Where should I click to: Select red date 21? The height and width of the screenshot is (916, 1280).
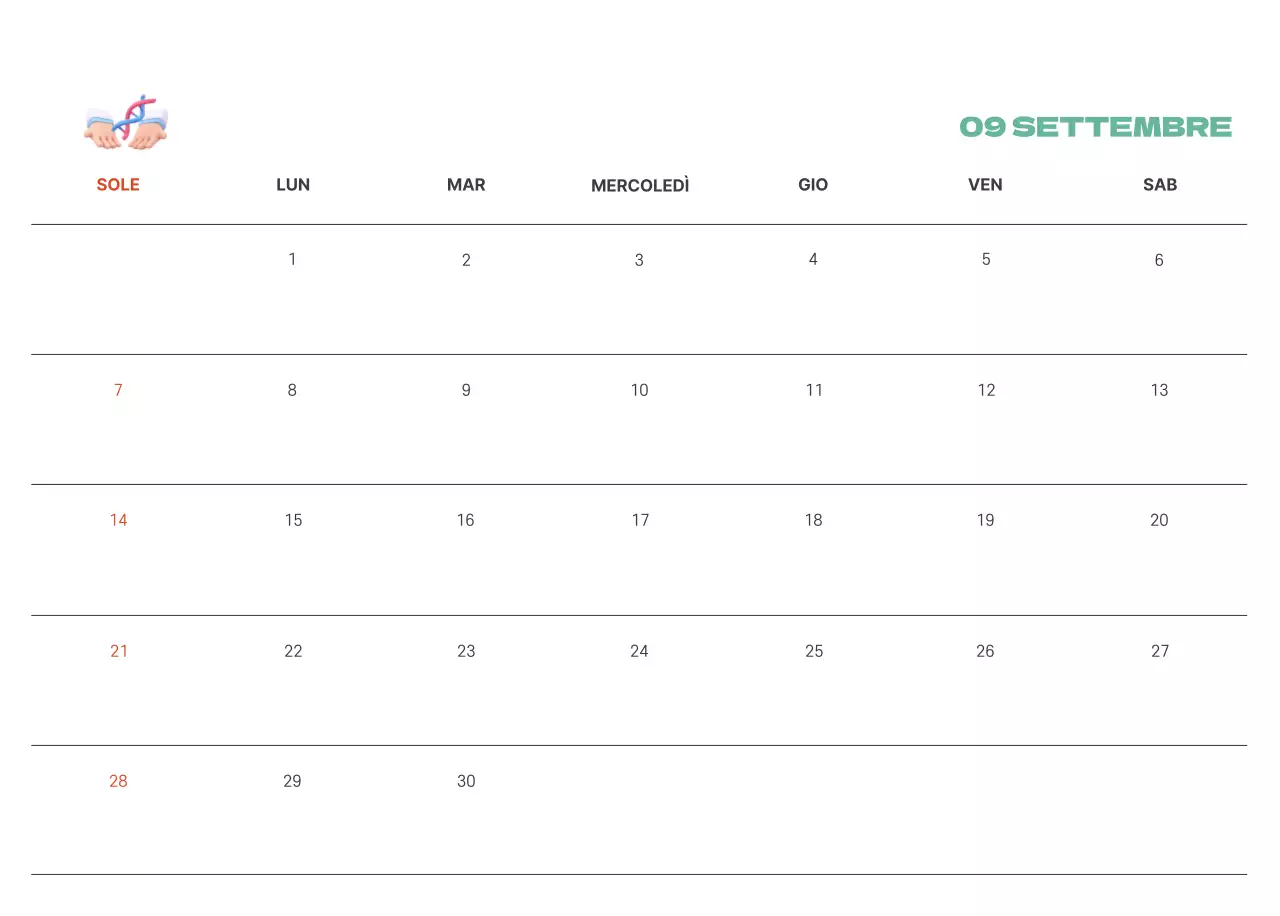(x=119, y=651)
